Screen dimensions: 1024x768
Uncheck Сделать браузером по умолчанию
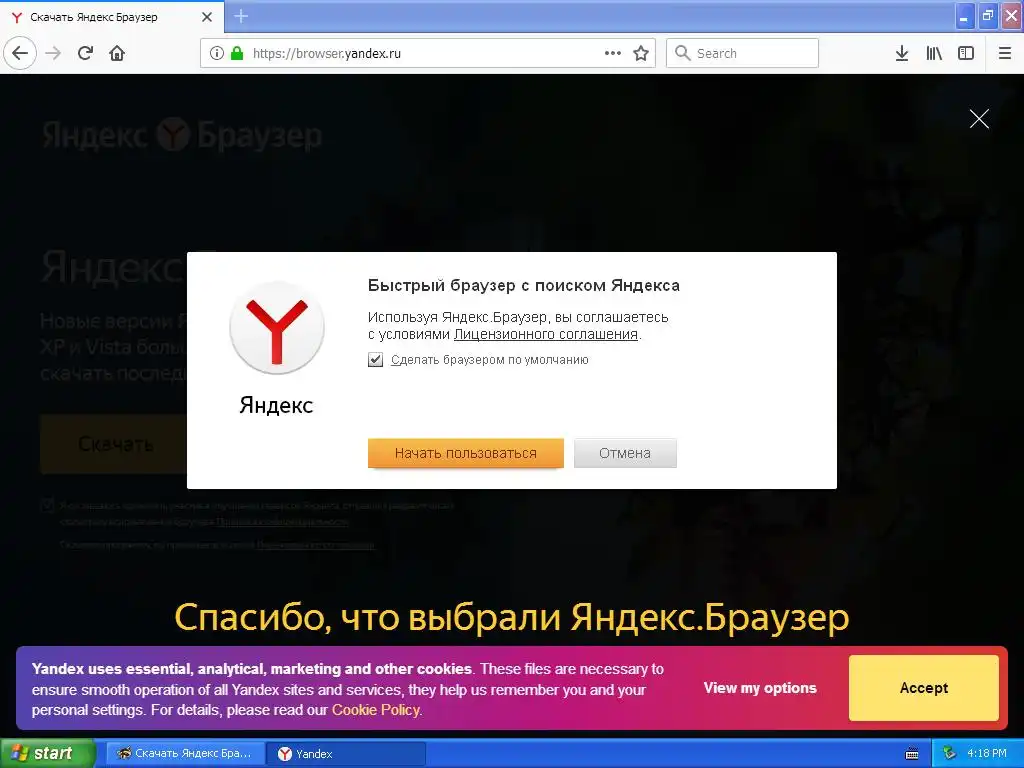376,360
